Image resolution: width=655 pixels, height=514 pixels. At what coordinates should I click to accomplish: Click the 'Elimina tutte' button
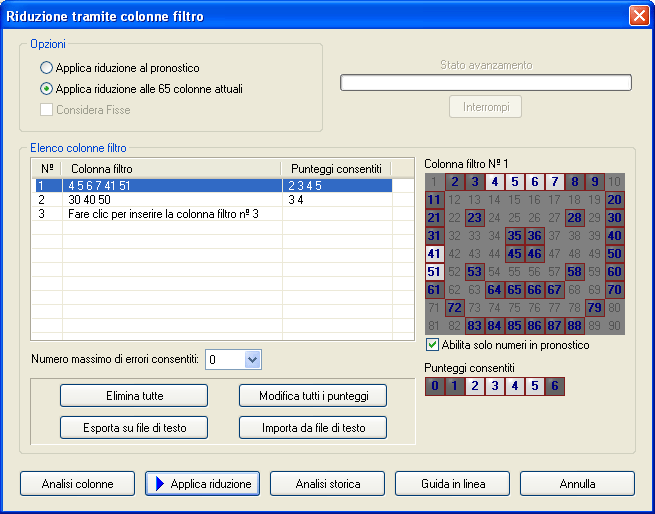click(119, 395)
